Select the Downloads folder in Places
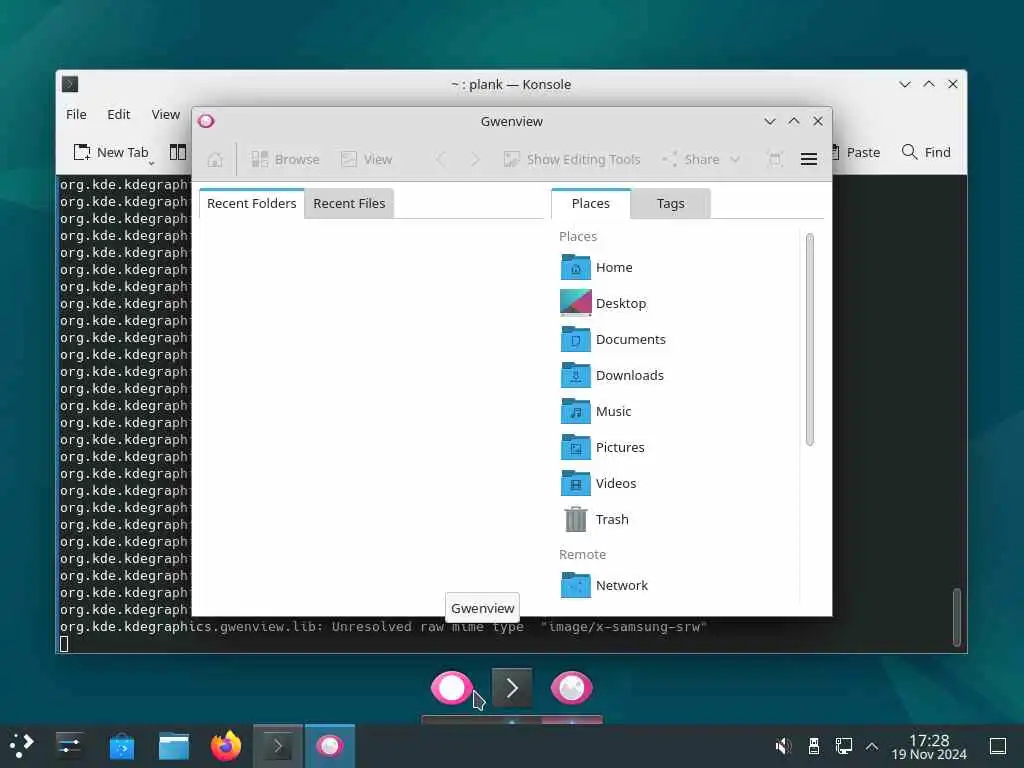This screenshot has height=768, width=1024. click(612, 375)
